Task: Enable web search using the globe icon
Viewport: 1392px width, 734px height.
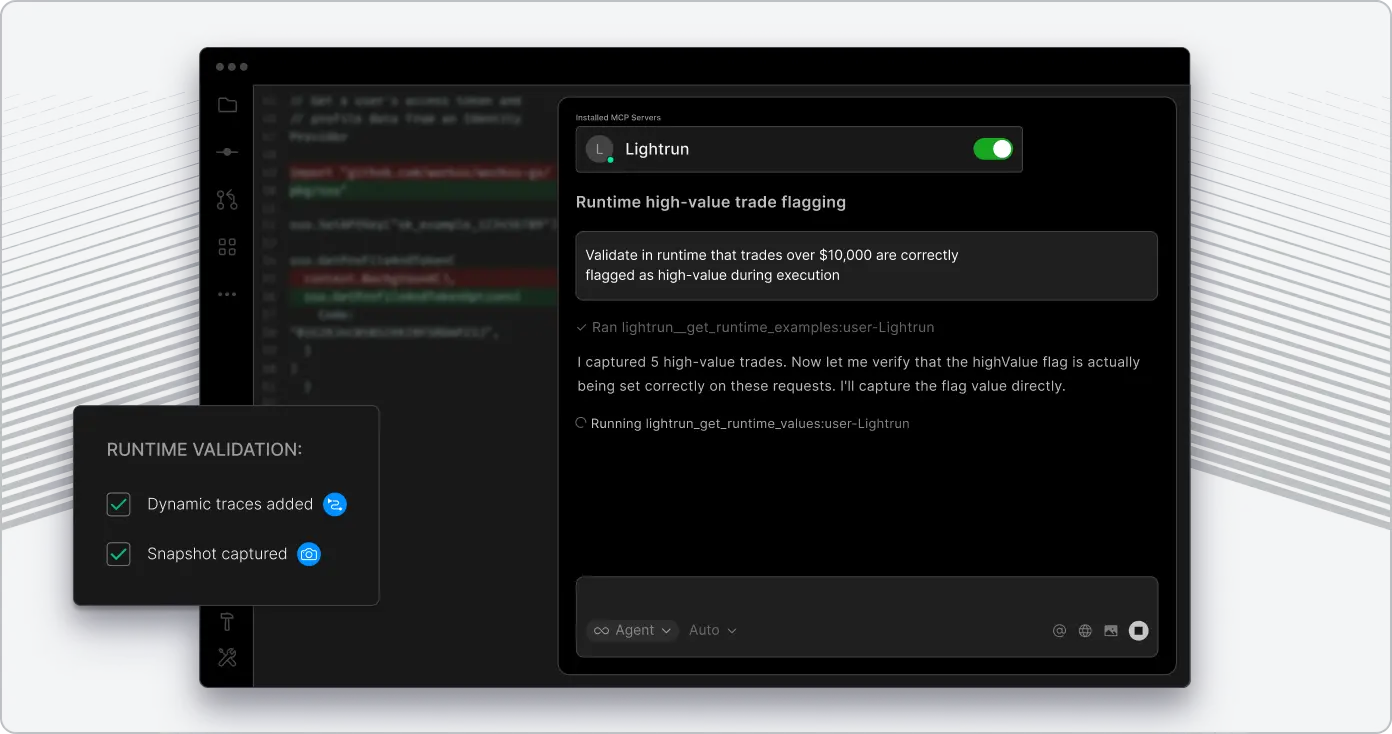Action: 1085,630
